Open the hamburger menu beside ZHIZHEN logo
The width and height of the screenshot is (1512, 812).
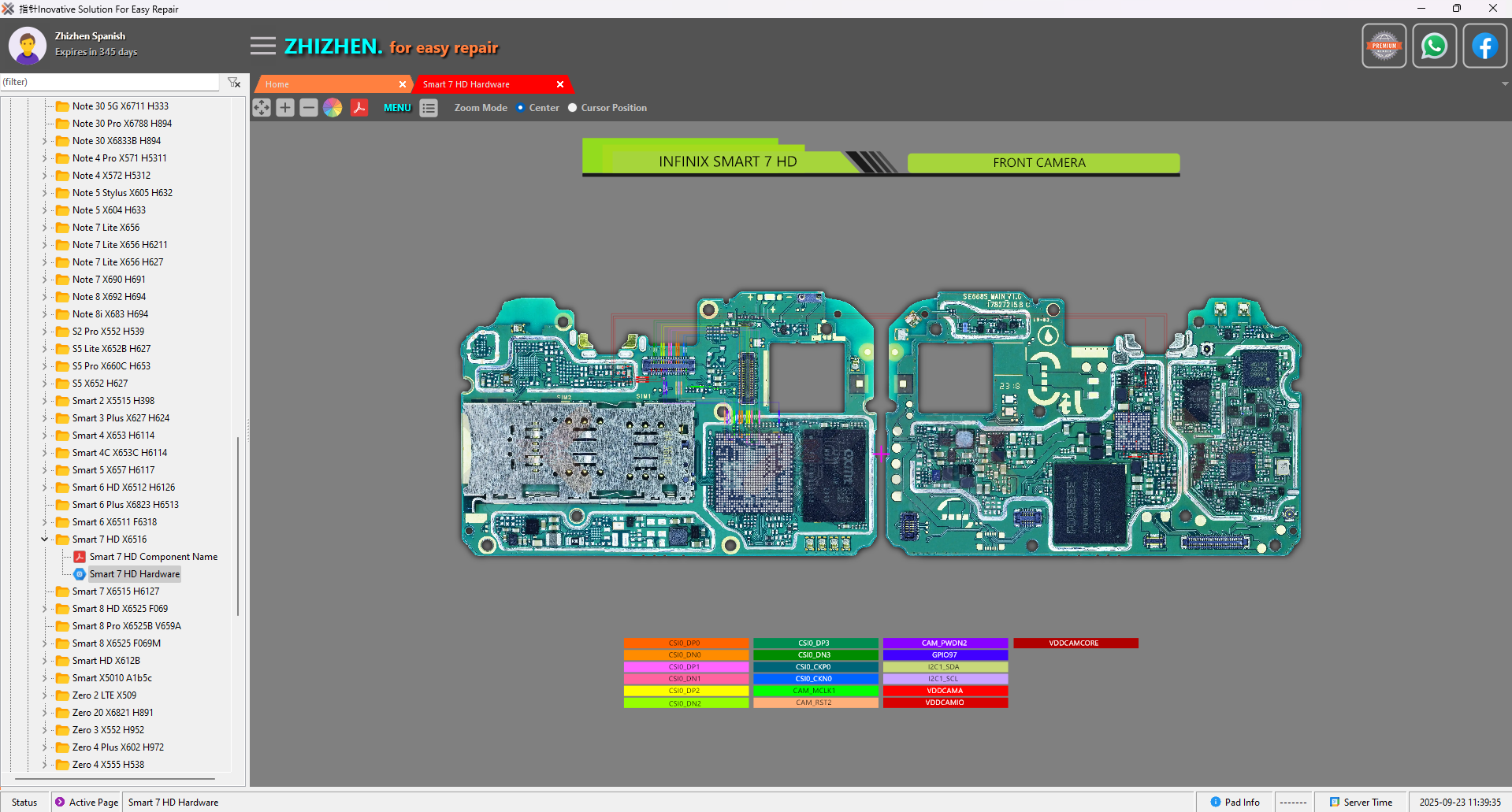click(x=263, y=46)
